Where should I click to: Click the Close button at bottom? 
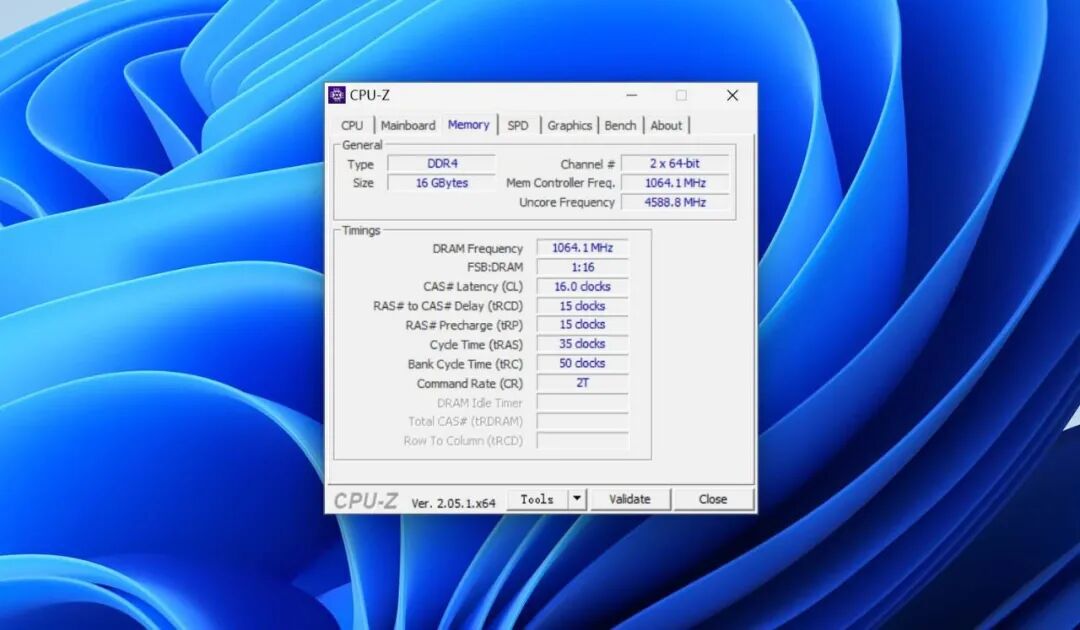[x=713, y=500]
